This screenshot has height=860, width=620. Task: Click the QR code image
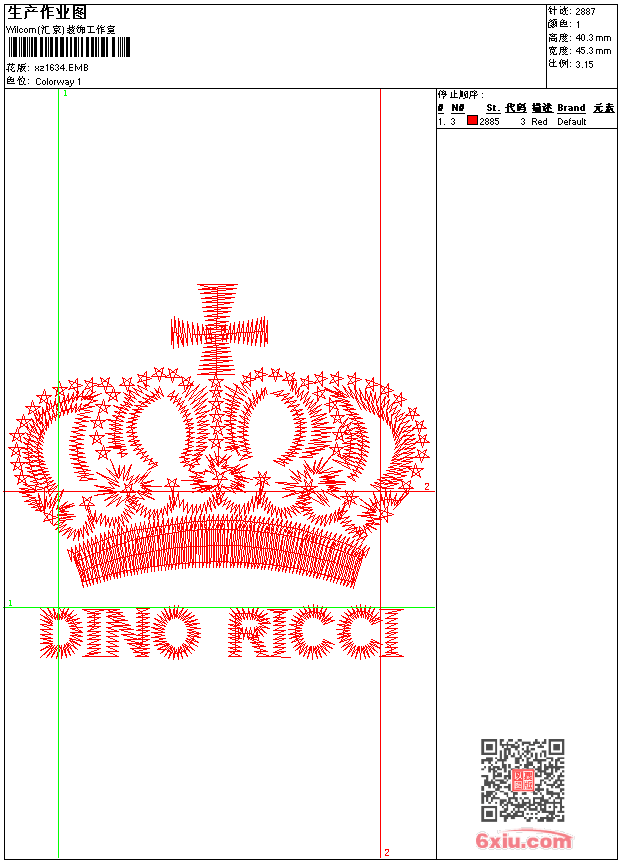coord(523,780)
